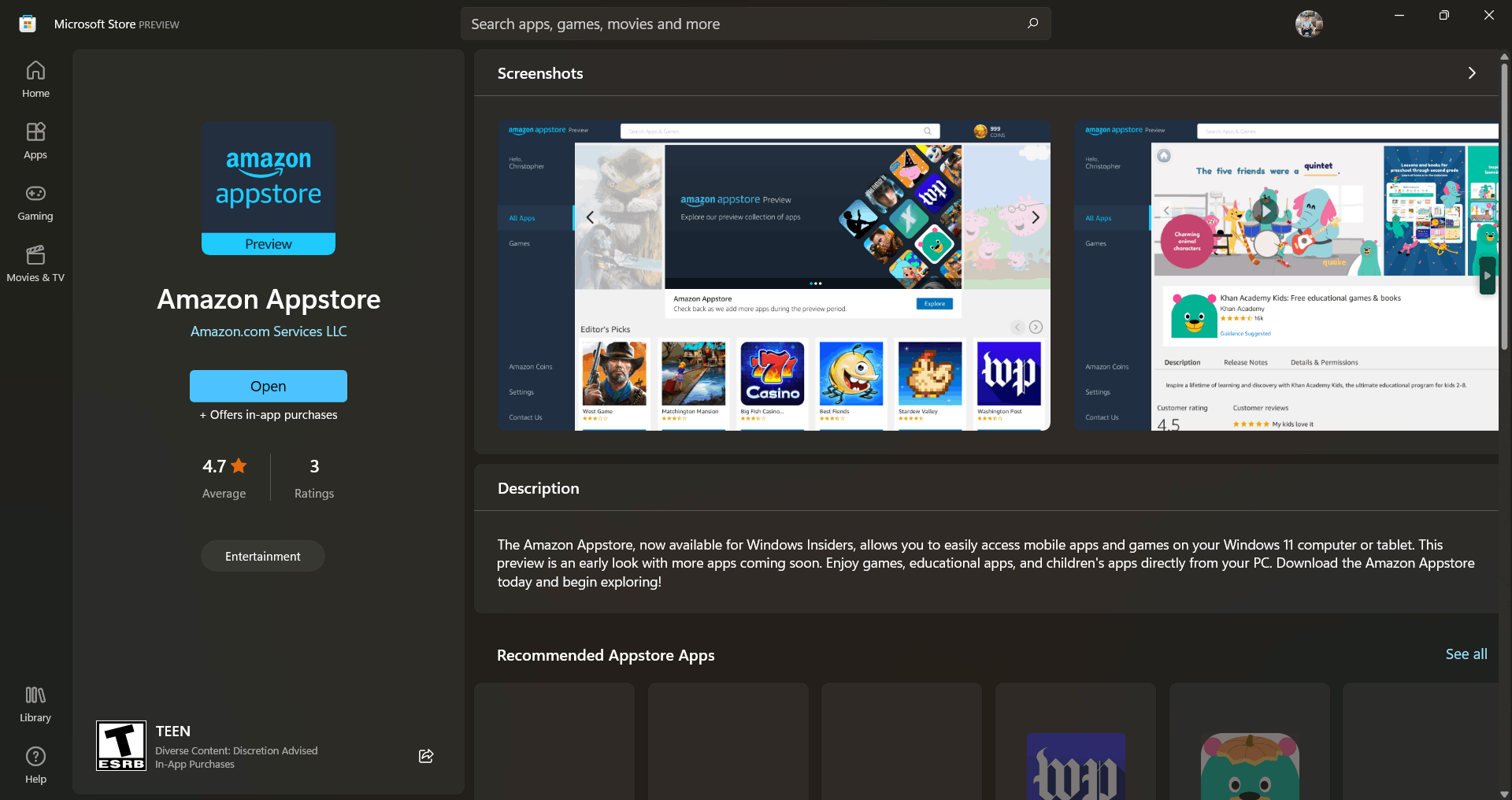1512x800 pixels.
Task: Click the Entertainment category tag
Action: (262, 556)
